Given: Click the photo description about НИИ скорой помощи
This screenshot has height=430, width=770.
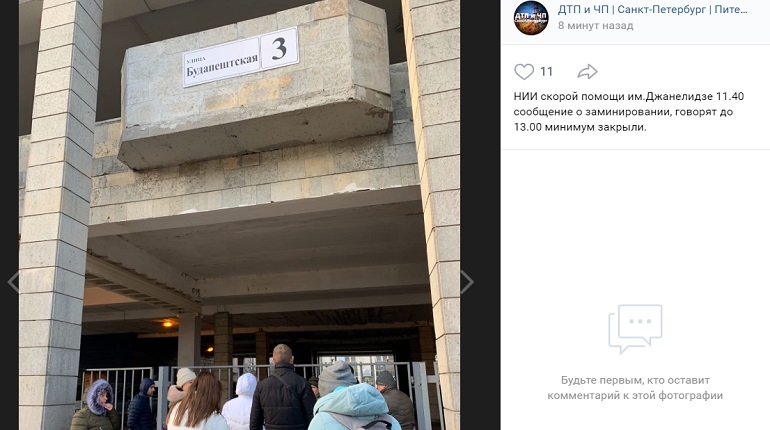Looking at the screenshot, I should click(x=629, y=111).
